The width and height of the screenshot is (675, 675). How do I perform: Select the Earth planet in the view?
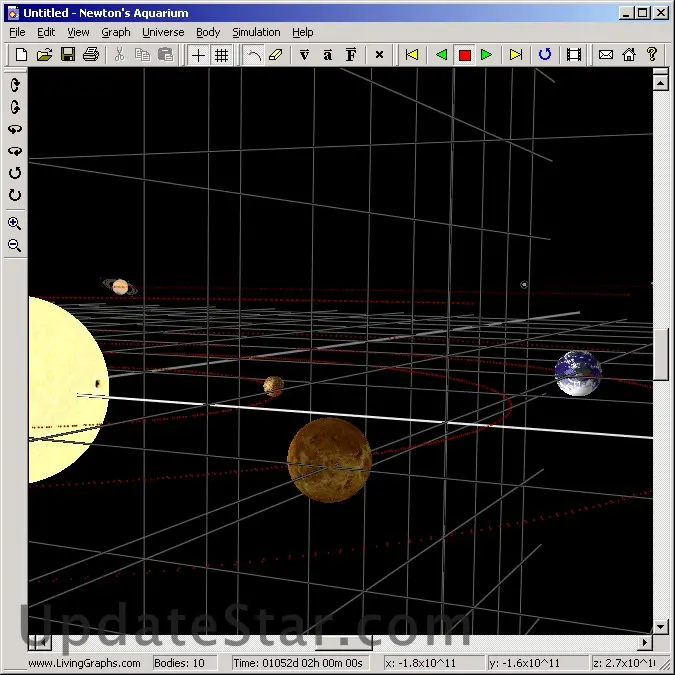(x=578, y=373)
